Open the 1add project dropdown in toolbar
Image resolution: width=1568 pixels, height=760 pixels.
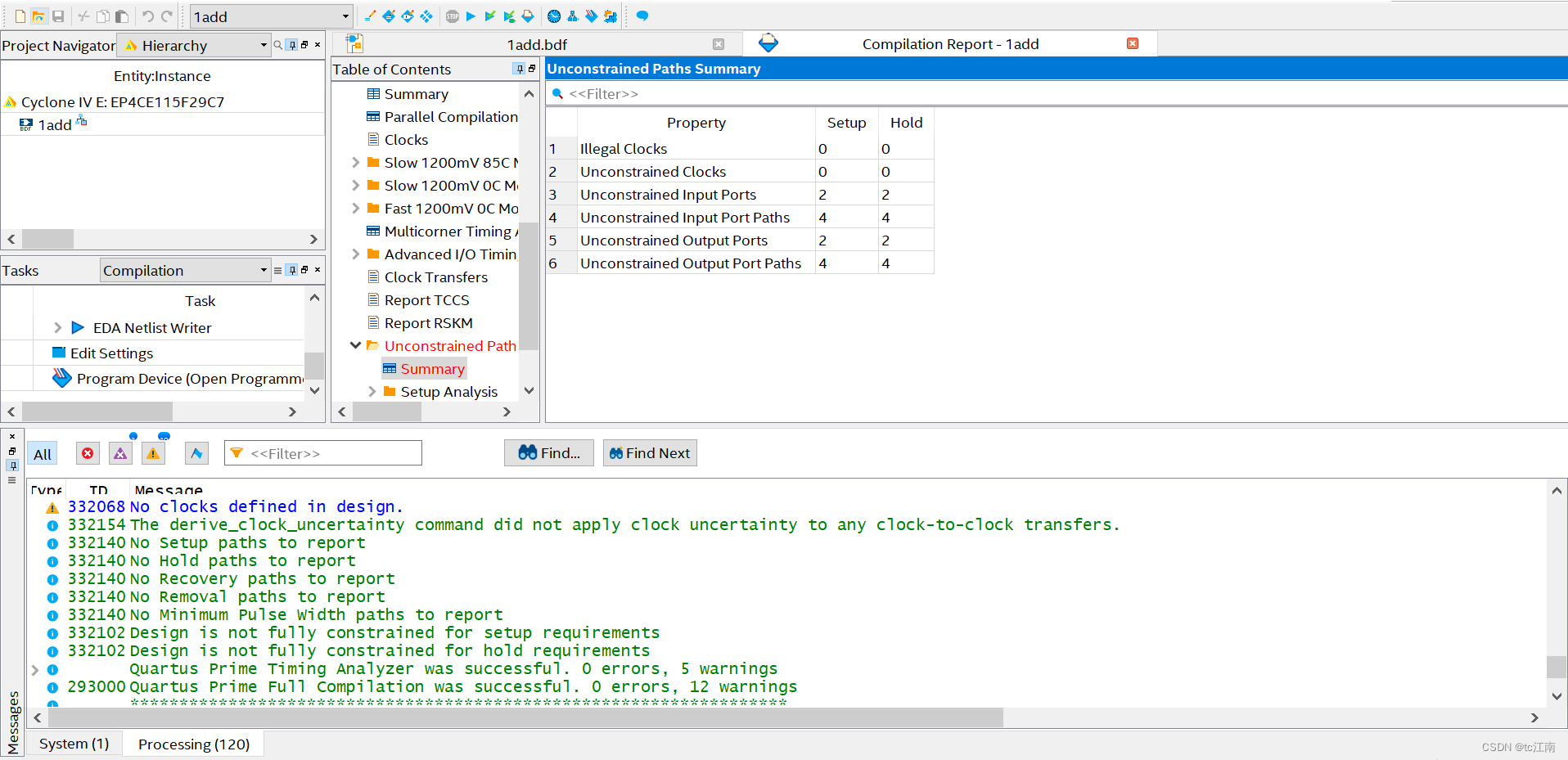(271, 16)
